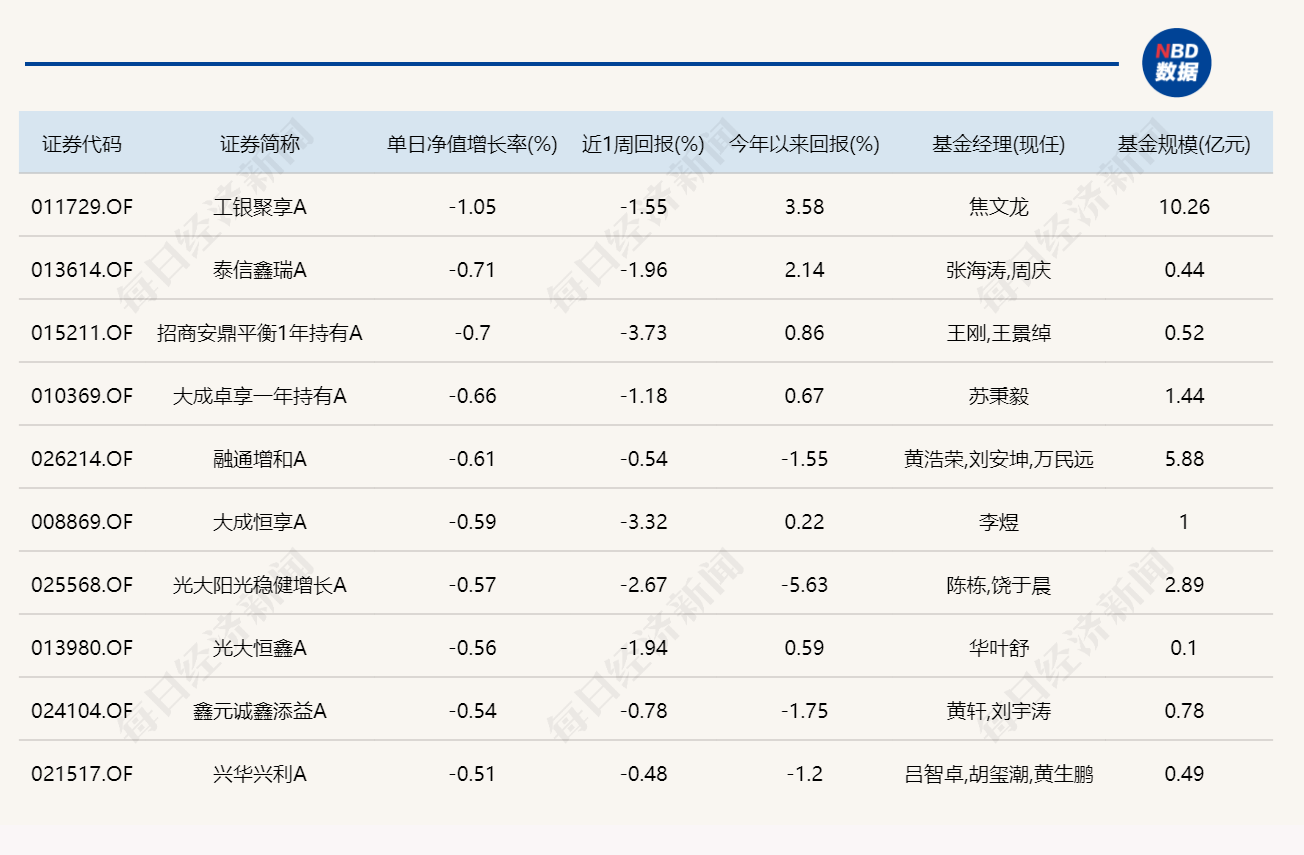Click security code 011729.OF
The width and height of the screenshot is (1304, 855).
click(x=82, y=207)
